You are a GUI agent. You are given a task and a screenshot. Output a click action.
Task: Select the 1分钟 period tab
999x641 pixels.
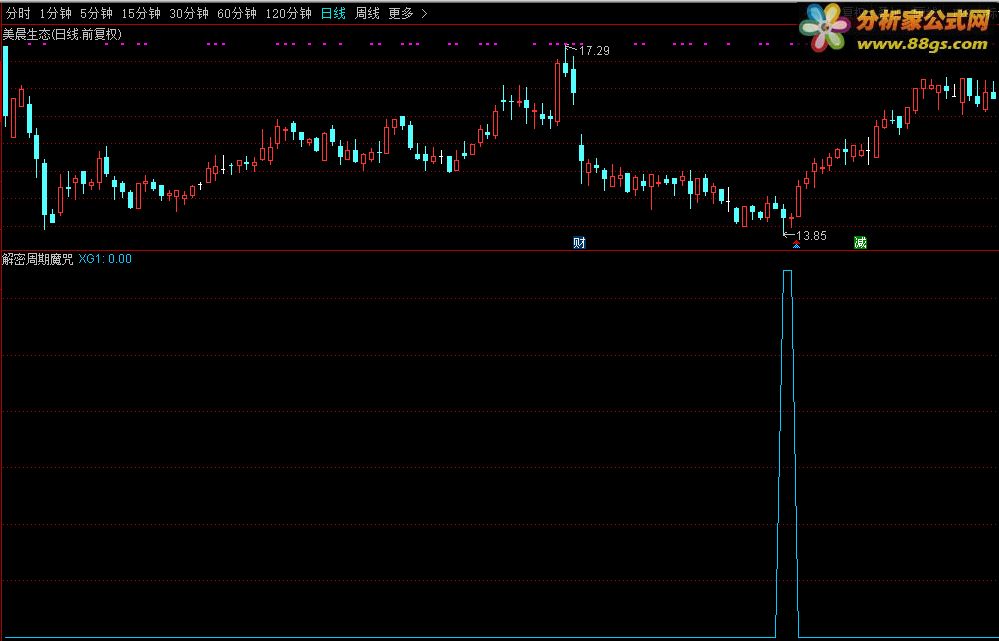(x=55, y=13)
